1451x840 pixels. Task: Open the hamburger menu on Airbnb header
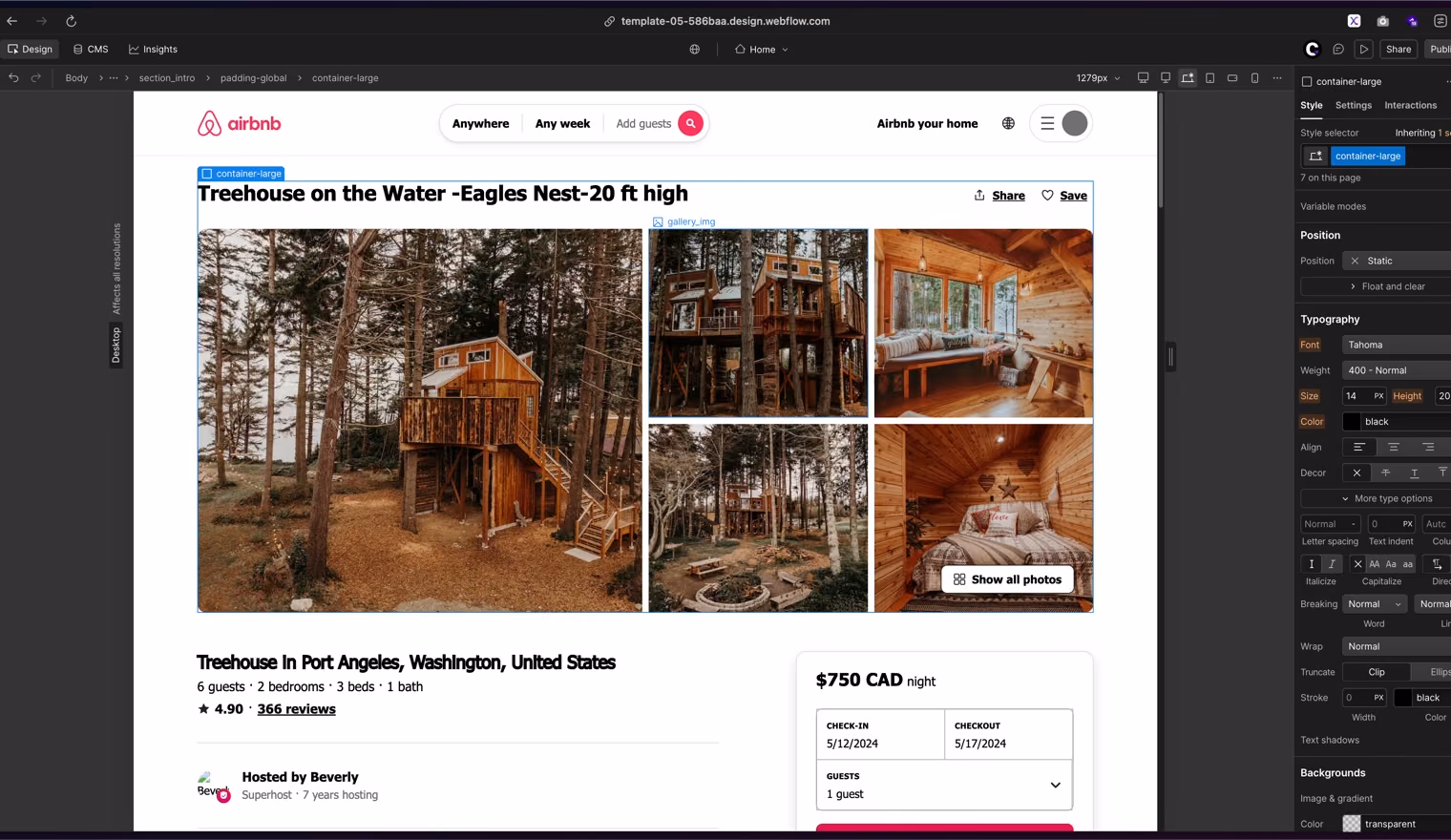[1047, 123]
